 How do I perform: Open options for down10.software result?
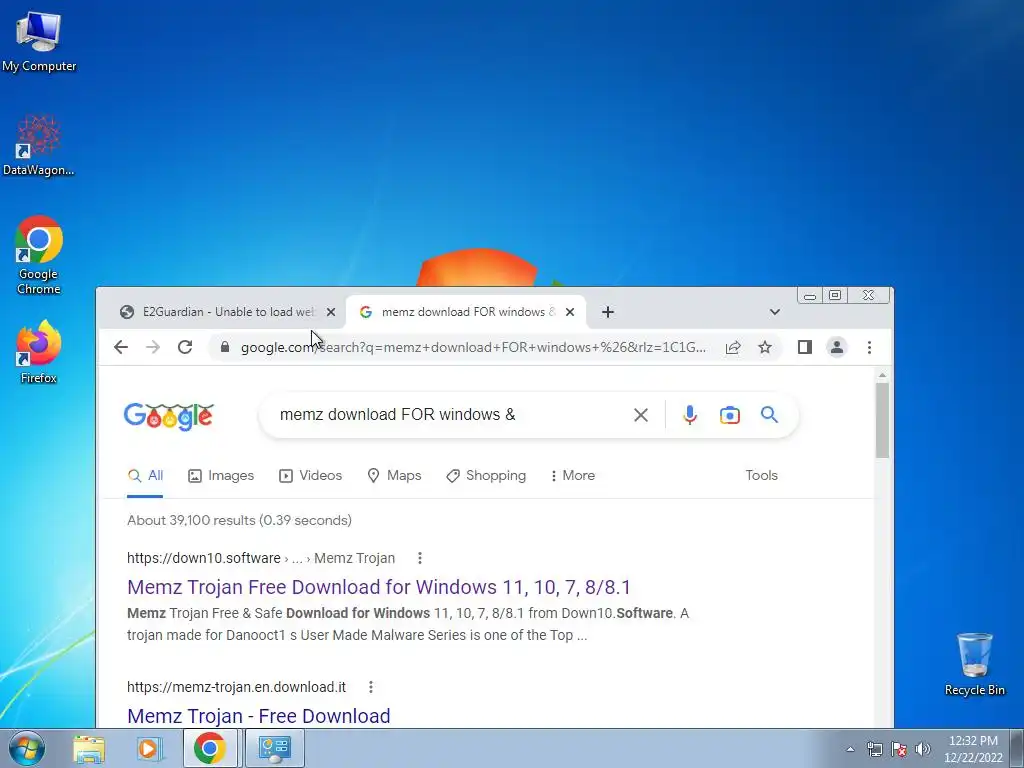(x=420, y=558)
